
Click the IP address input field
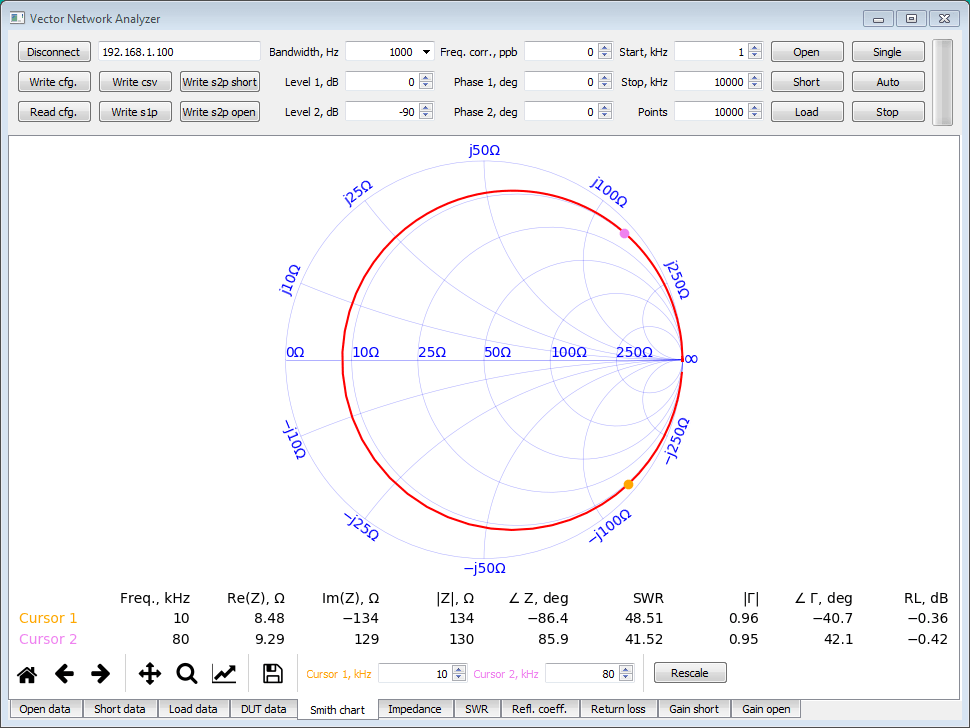coord(180,51)
